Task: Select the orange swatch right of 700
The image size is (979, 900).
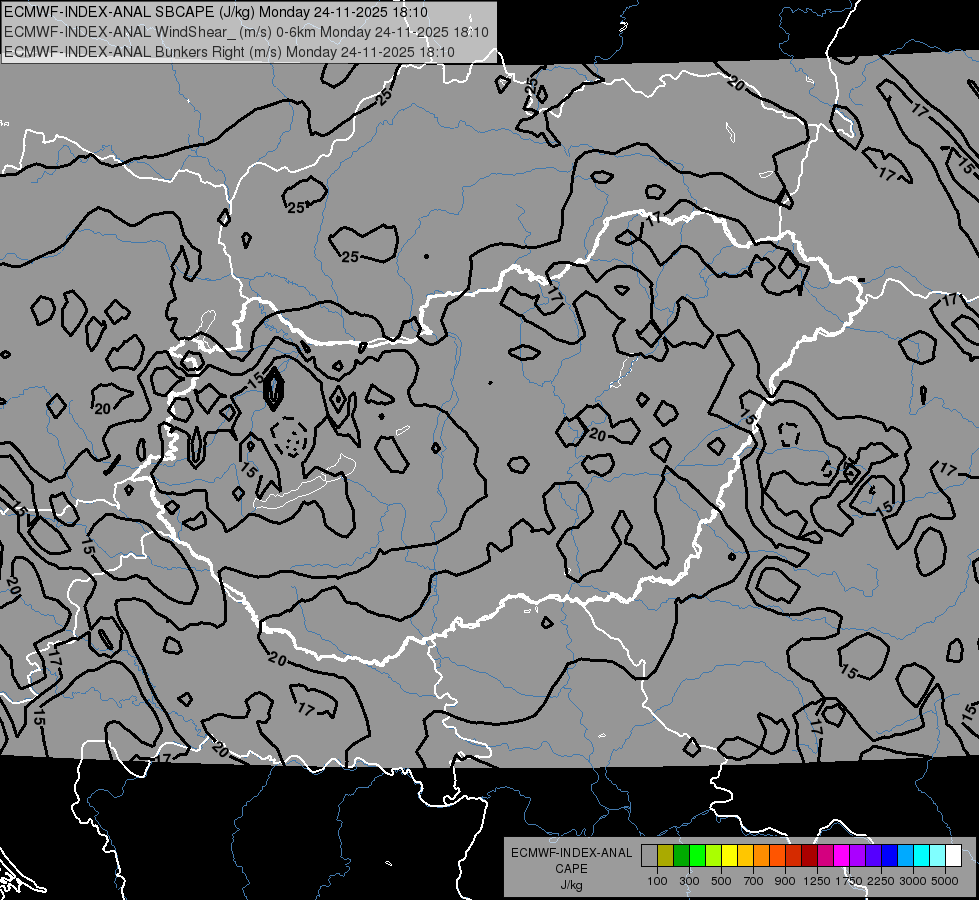Action: coord(762,856)
